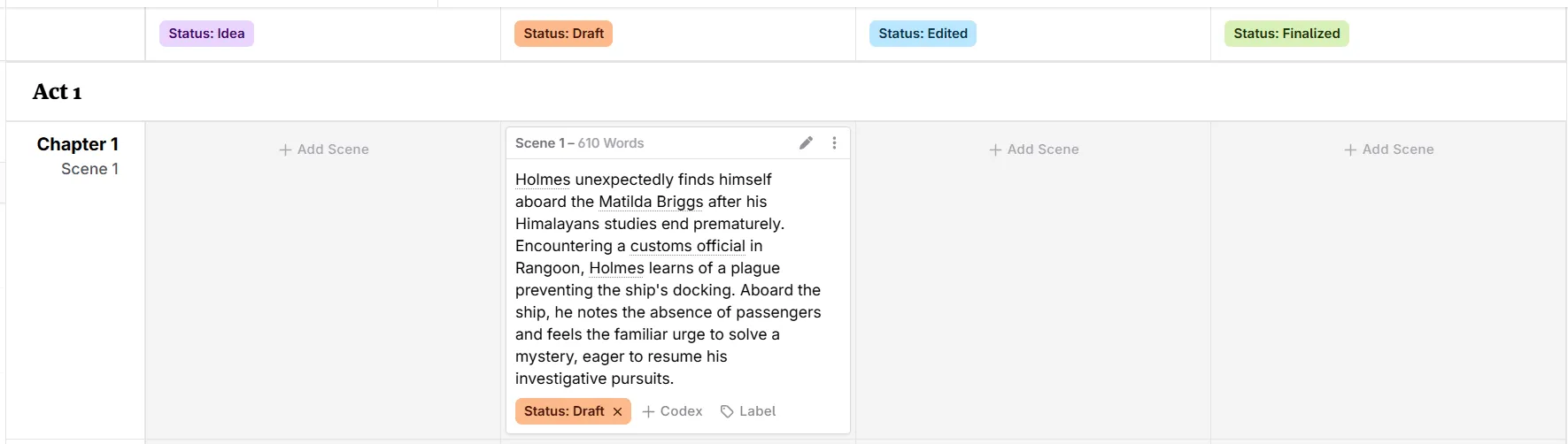The image size is (1568, 444).
Task: Click the Scene 1 – 610 Words title
Action: pos(579,143)
